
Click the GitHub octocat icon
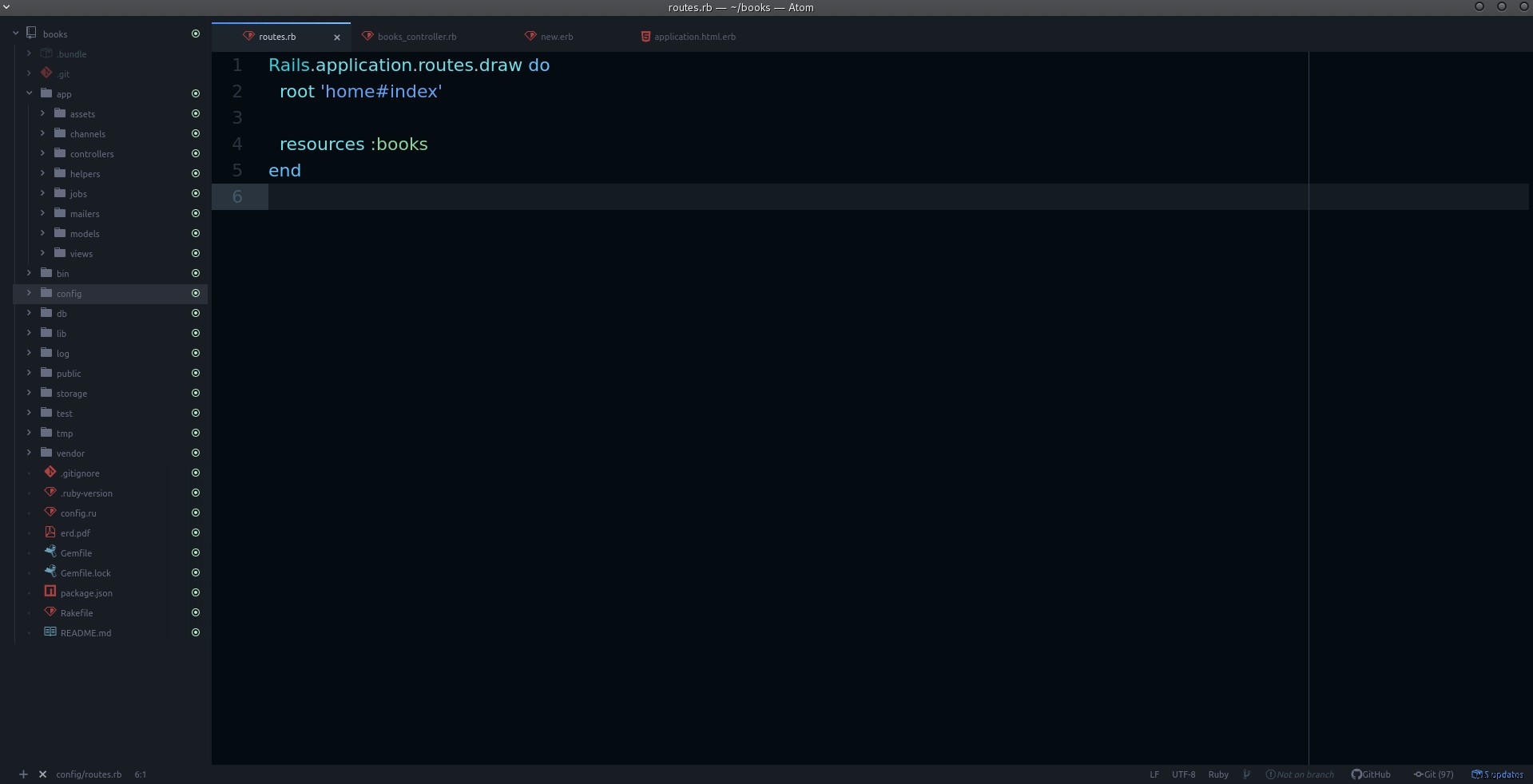click(1356, 774)
